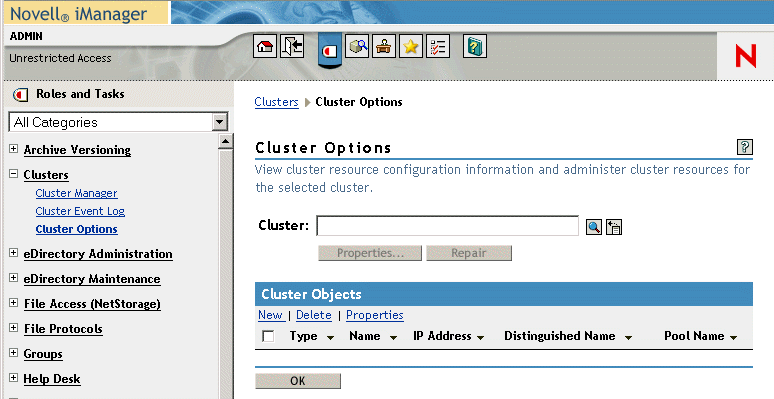Click the File Access (NetStorage) heading
774x399 pixels.
click(x=92, y=304)
